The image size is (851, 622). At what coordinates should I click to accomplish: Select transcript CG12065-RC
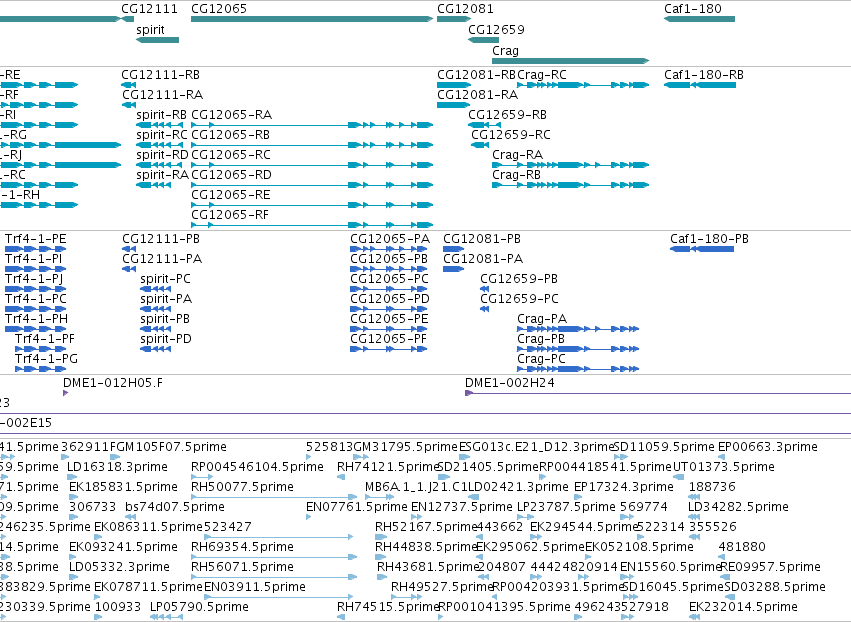point(312,165)
